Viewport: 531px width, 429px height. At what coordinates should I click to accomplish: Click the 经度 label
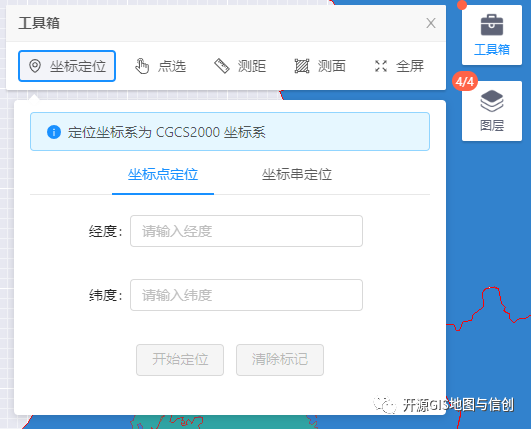pos(105,231)
